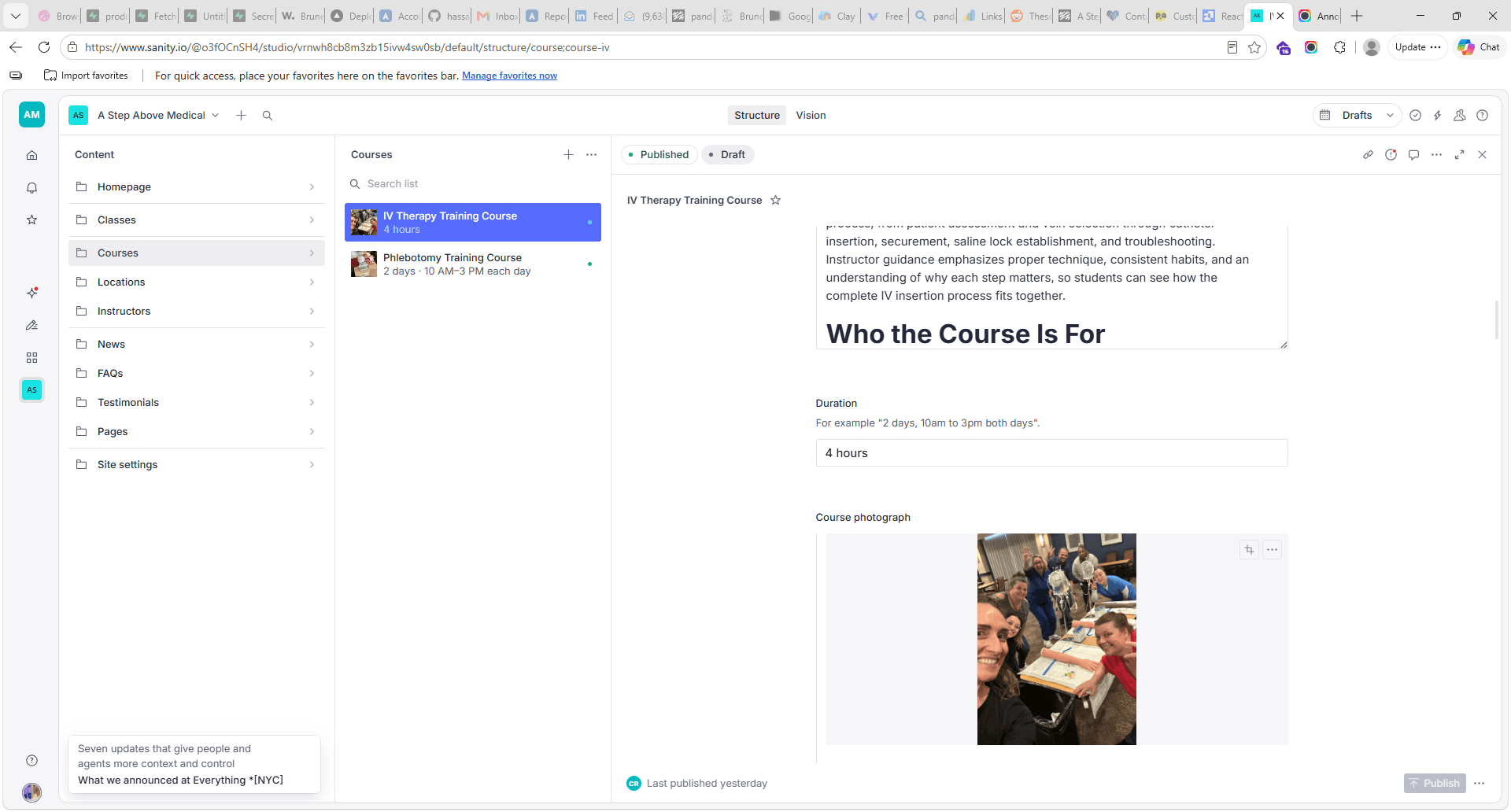This screenshot has height=812, width=1511.
Task: Click the course photograph image
Action: [1056, 639]
